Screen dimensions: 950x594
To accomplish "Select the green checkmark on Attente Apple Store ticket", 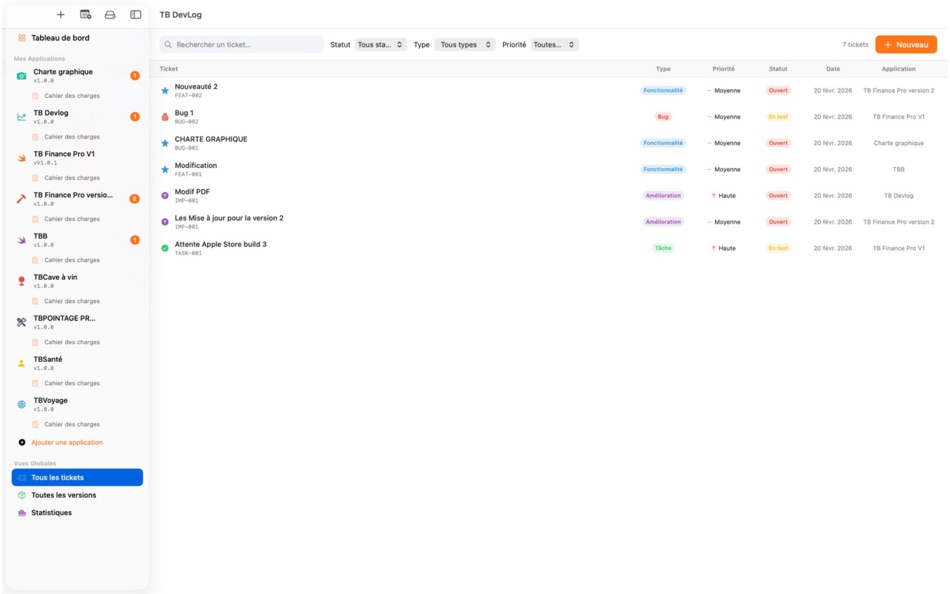I will 165,246.
